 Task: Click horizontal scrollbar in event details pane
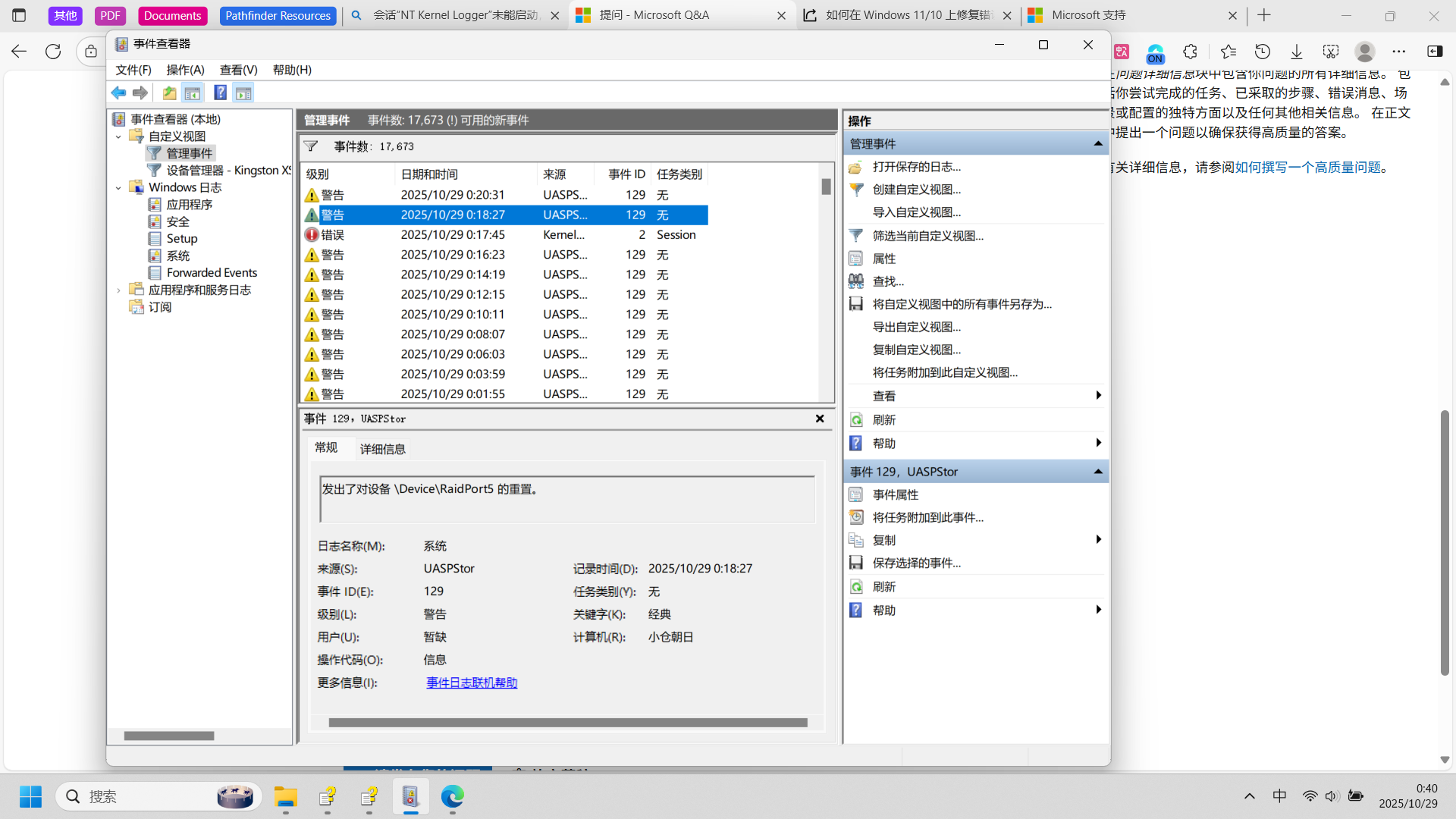[x=568, y=723]
